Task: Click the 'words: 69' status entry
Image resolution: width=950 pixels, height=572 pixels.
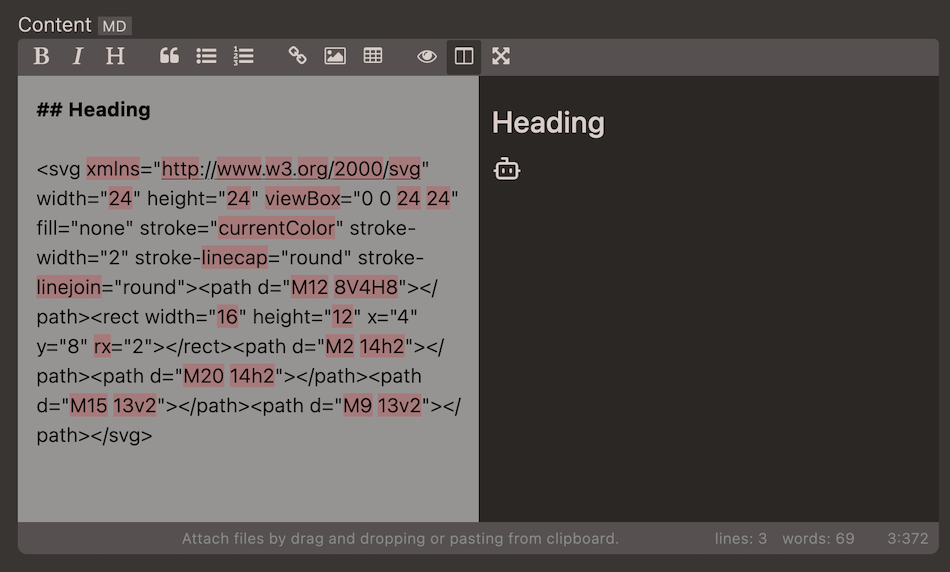Action: pos(819,539)
